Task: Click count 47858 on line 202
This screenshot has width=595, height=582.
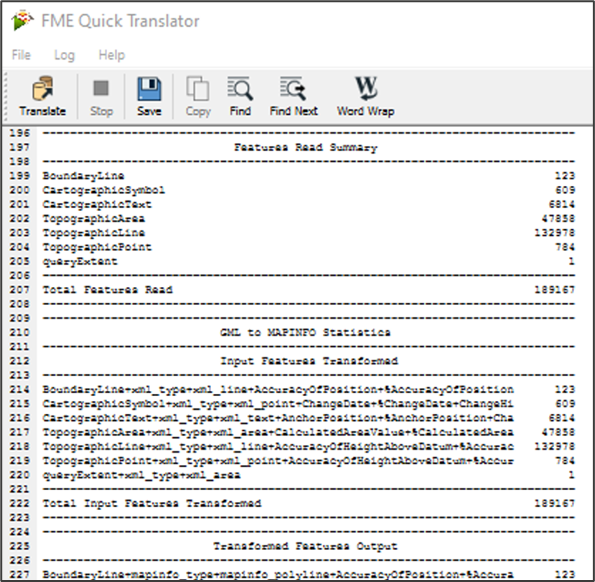Action: (558, 219)
